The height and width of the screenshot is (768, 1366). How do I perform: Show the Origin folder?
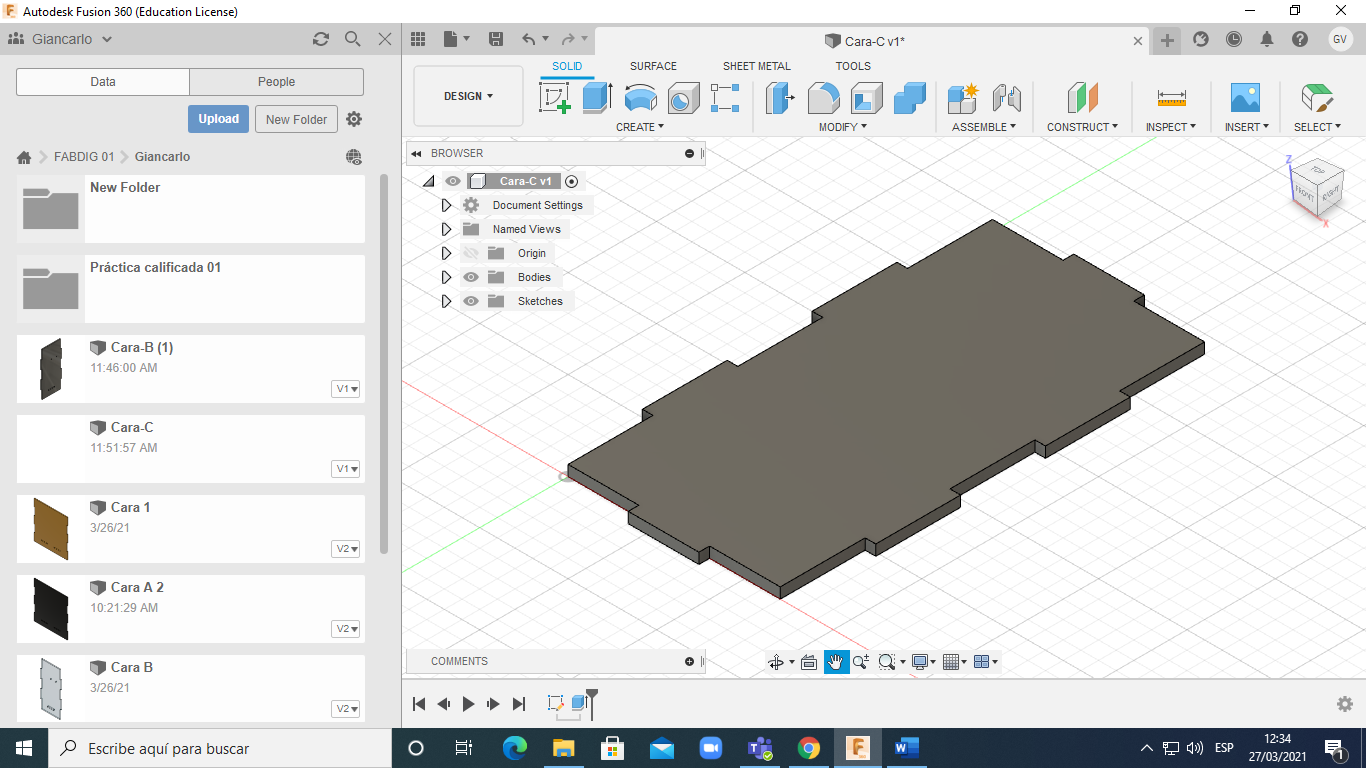(471, 253)
